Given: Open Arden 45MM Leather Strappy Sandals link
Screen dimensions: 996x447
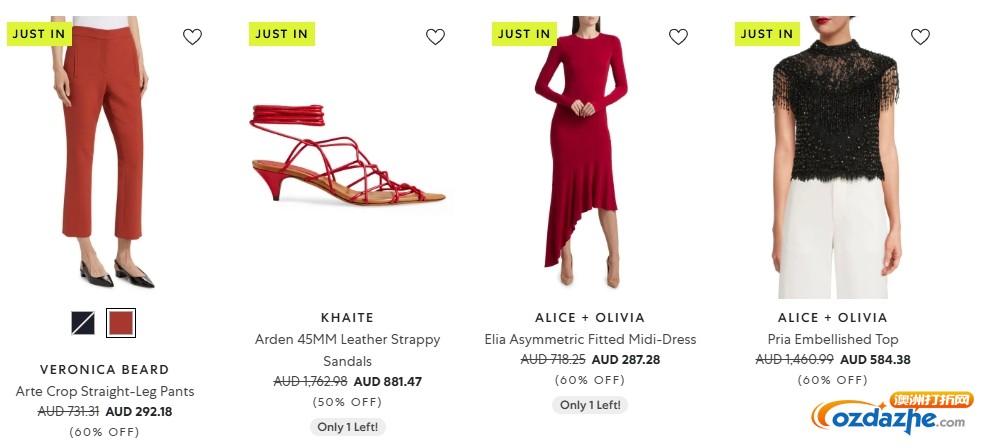Looking at the screenshot, I should click(347, 350).
